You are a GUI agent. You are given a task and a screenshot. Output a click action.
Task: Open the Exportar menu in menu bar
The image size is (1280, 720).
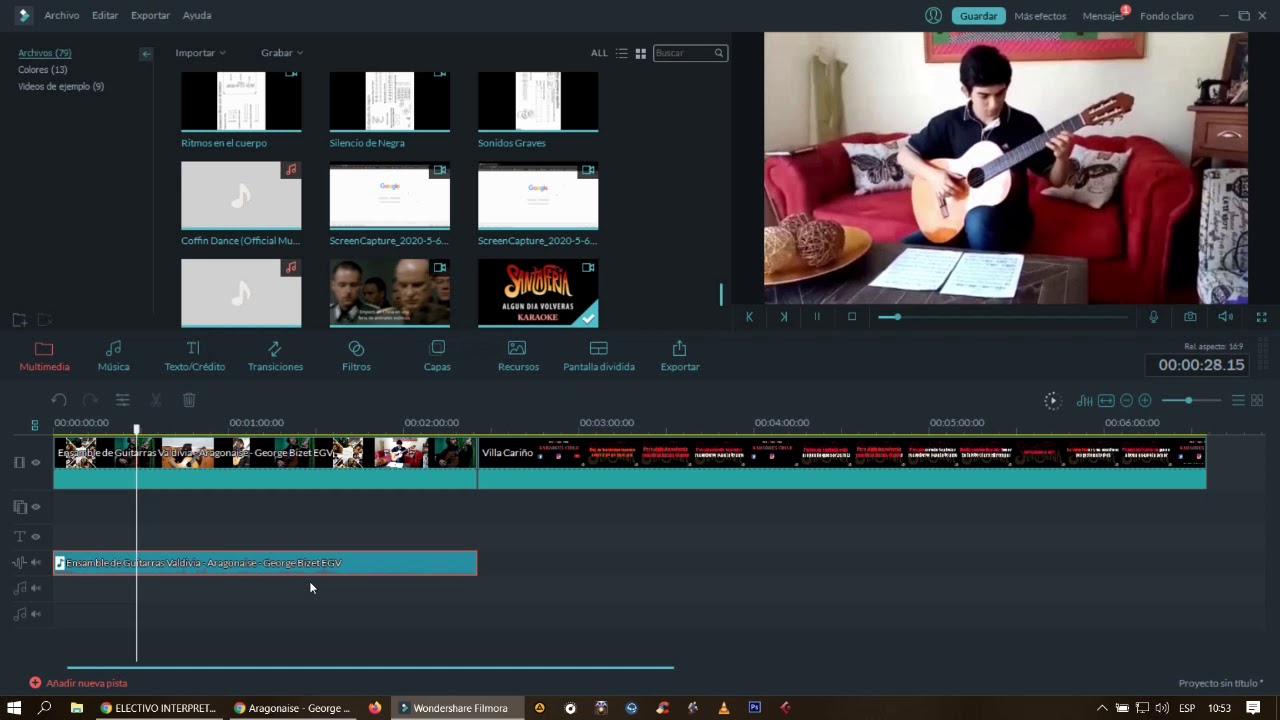[150, 15]
